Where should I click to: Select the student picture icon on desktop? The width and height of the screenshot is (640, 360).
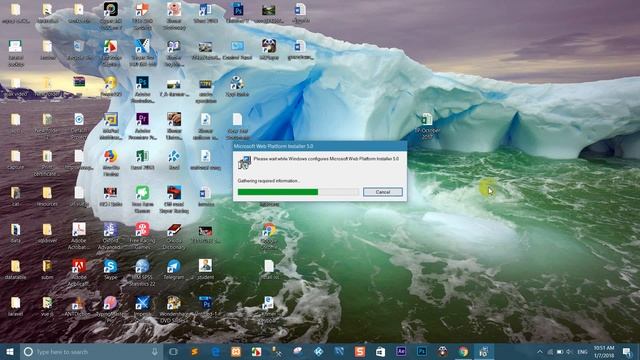click(205, 269)
